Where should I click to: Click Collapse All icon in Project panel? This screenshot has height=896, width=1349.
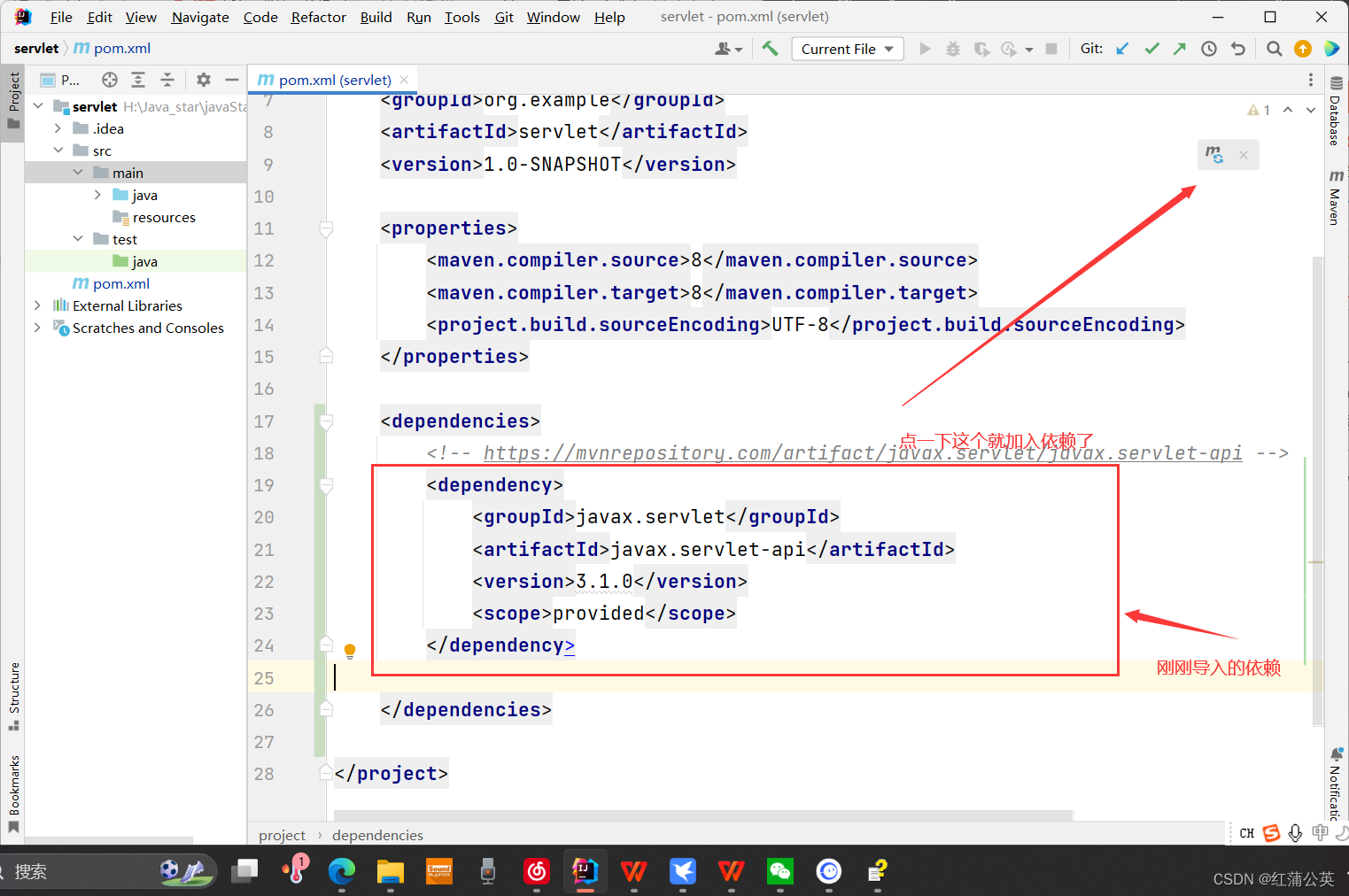(x=167, y=80)
